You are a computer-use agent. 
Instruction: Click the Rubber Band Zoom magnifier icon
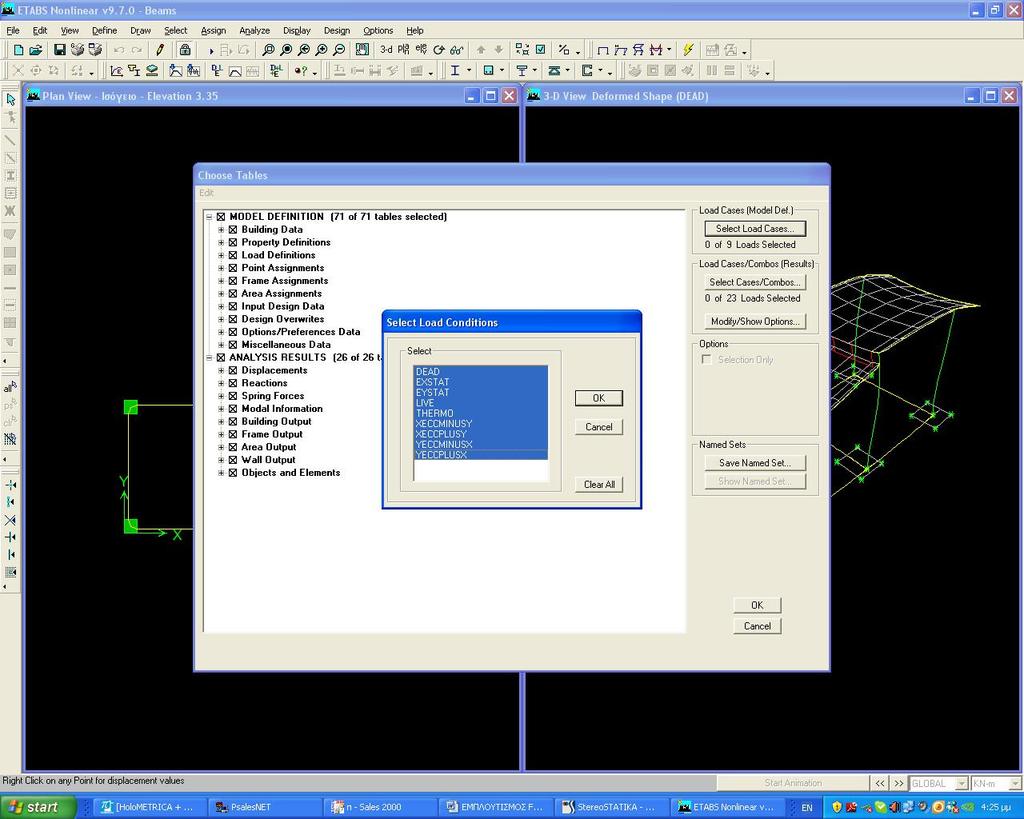(268, 50)
